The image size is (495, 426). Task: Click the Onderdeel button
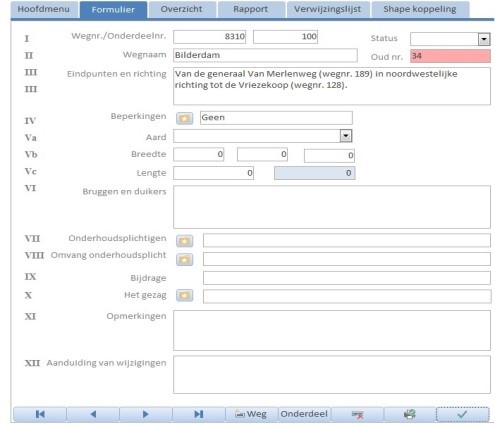coord(304,414)
